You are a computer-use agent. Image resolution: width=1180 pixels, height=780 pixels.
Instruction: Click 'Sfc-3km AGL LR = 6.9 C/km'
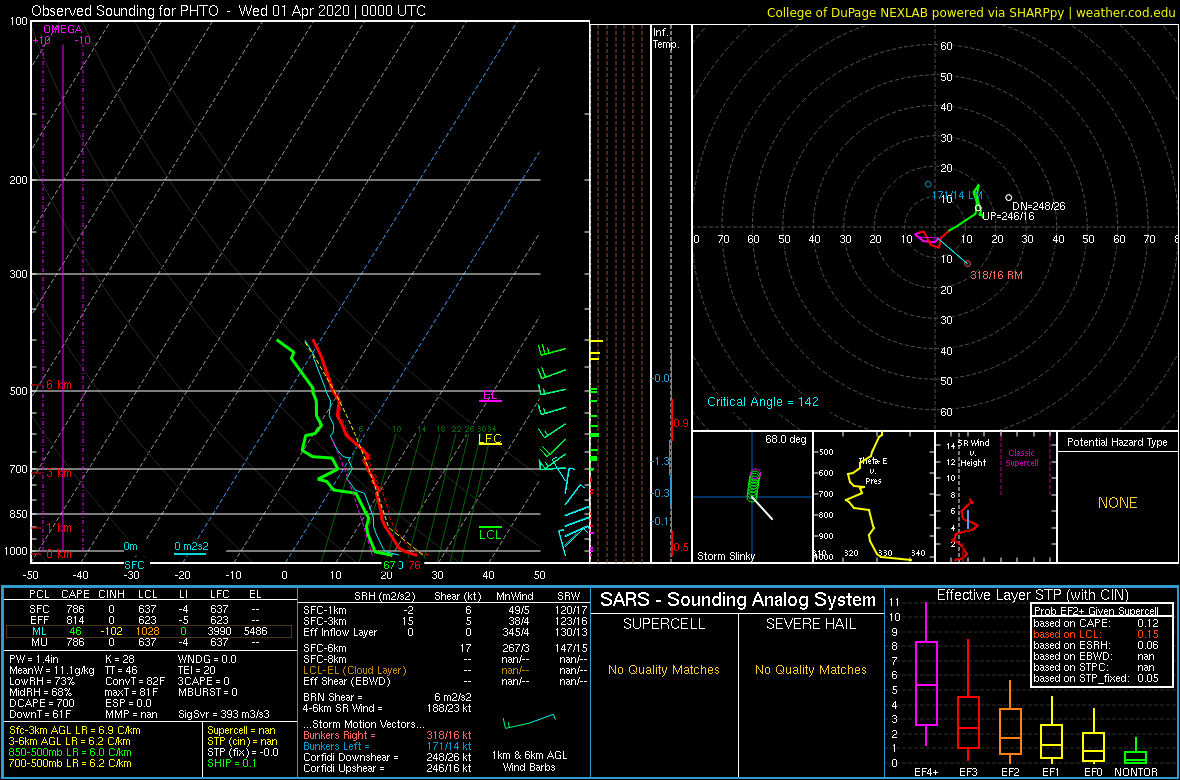tap(75, 730)
